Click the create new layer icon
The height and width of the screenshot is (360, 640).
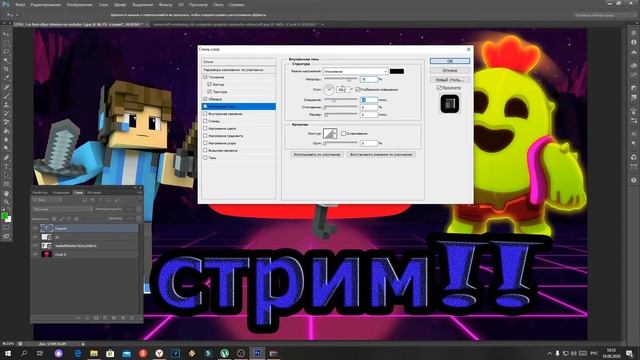(123, 318)
